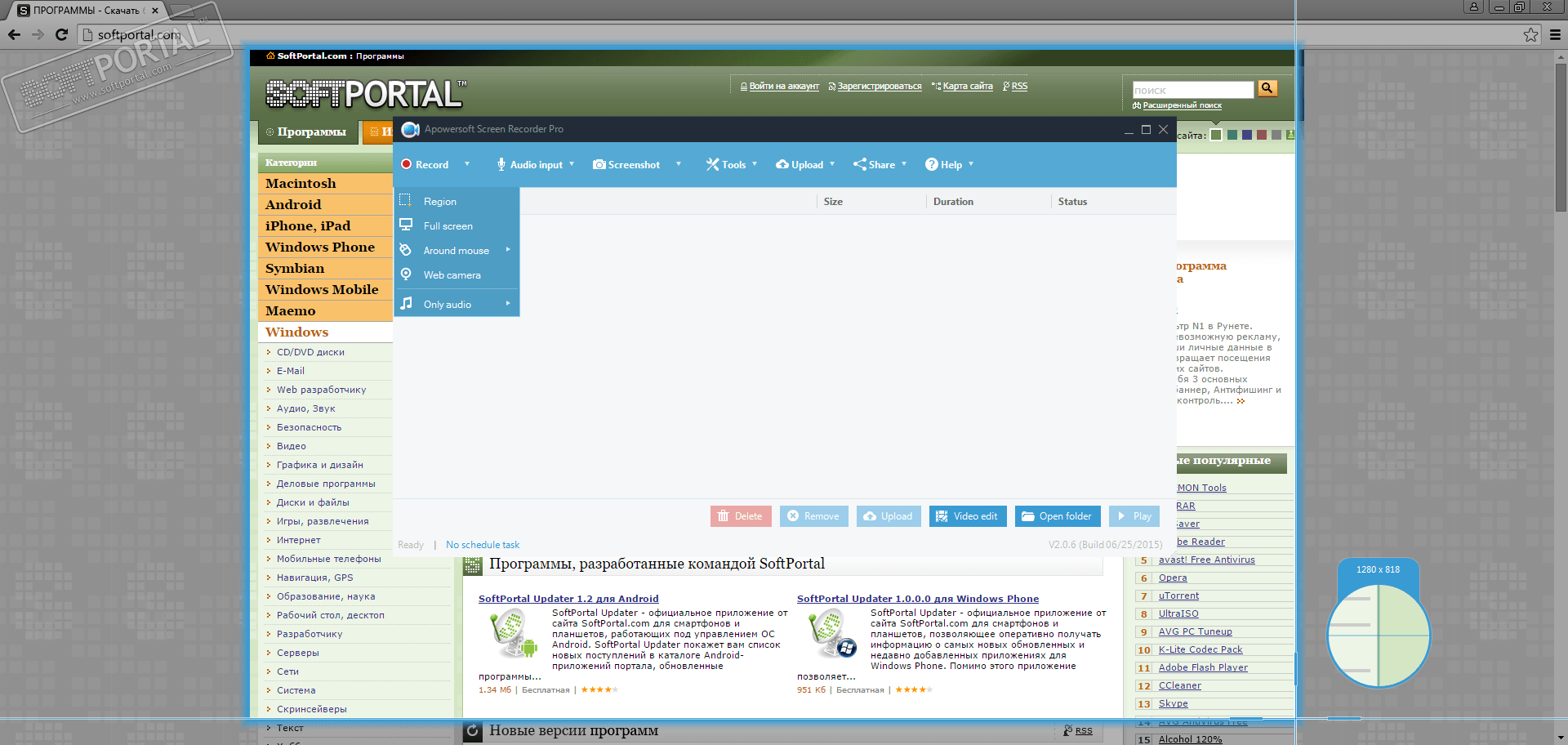Click the SoftPortal search magnifier button
The image size is (1568, 745).
(x=1267, y=88)
